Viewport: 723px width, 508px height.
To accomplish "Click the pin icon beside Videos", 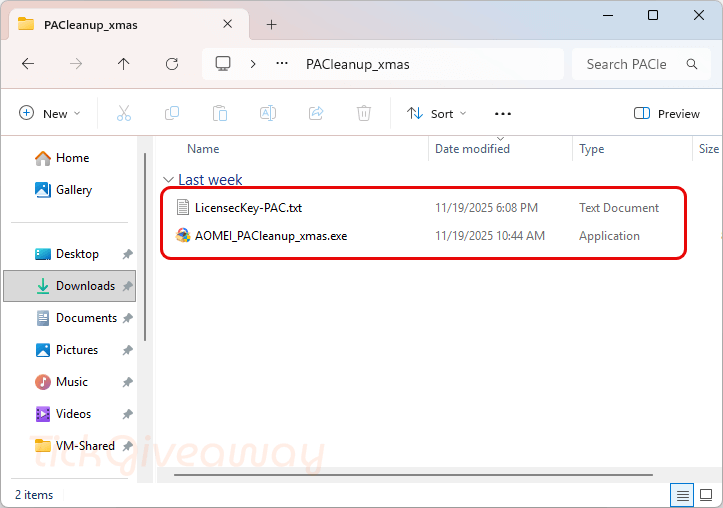I will pyautogui.click(x=128, y=414).
